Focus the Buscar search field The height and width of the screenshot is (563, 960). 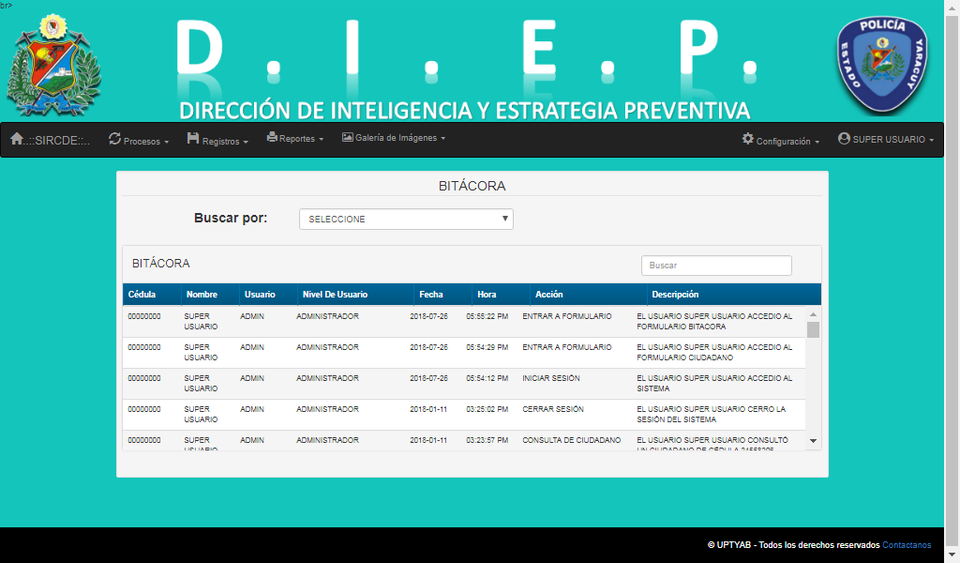tap(716, 266)
